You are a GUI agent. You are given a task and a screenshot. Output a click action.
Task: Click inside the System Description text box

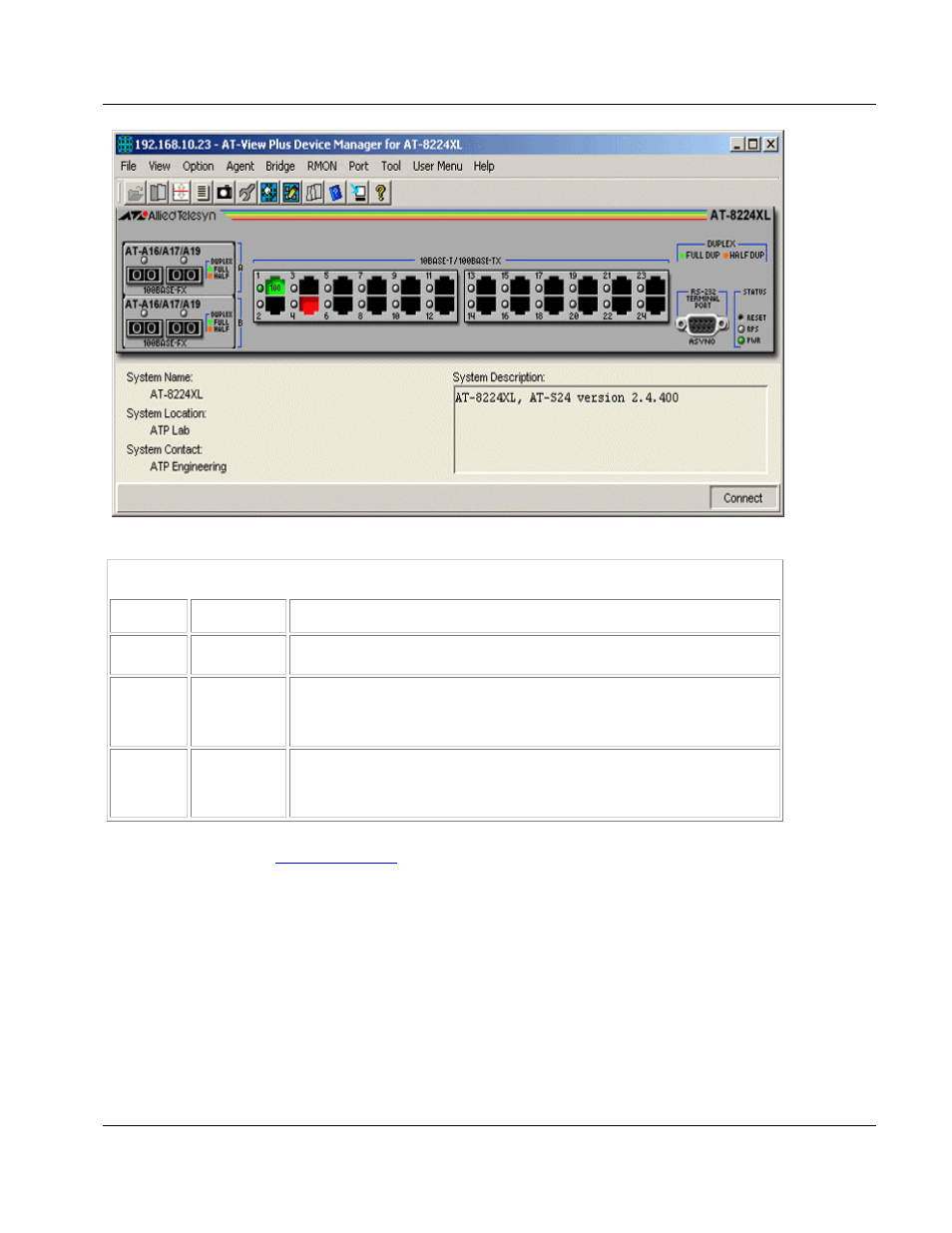coord(611,429)
